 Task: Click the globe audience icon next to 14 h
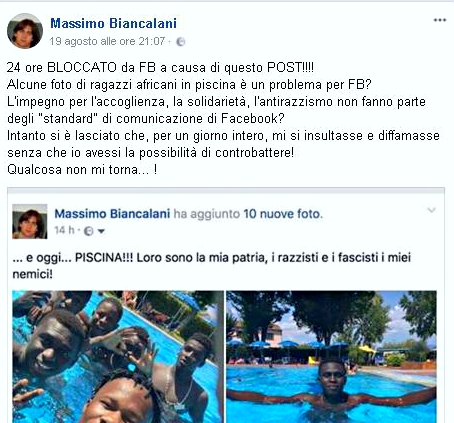tap(88, 231)
